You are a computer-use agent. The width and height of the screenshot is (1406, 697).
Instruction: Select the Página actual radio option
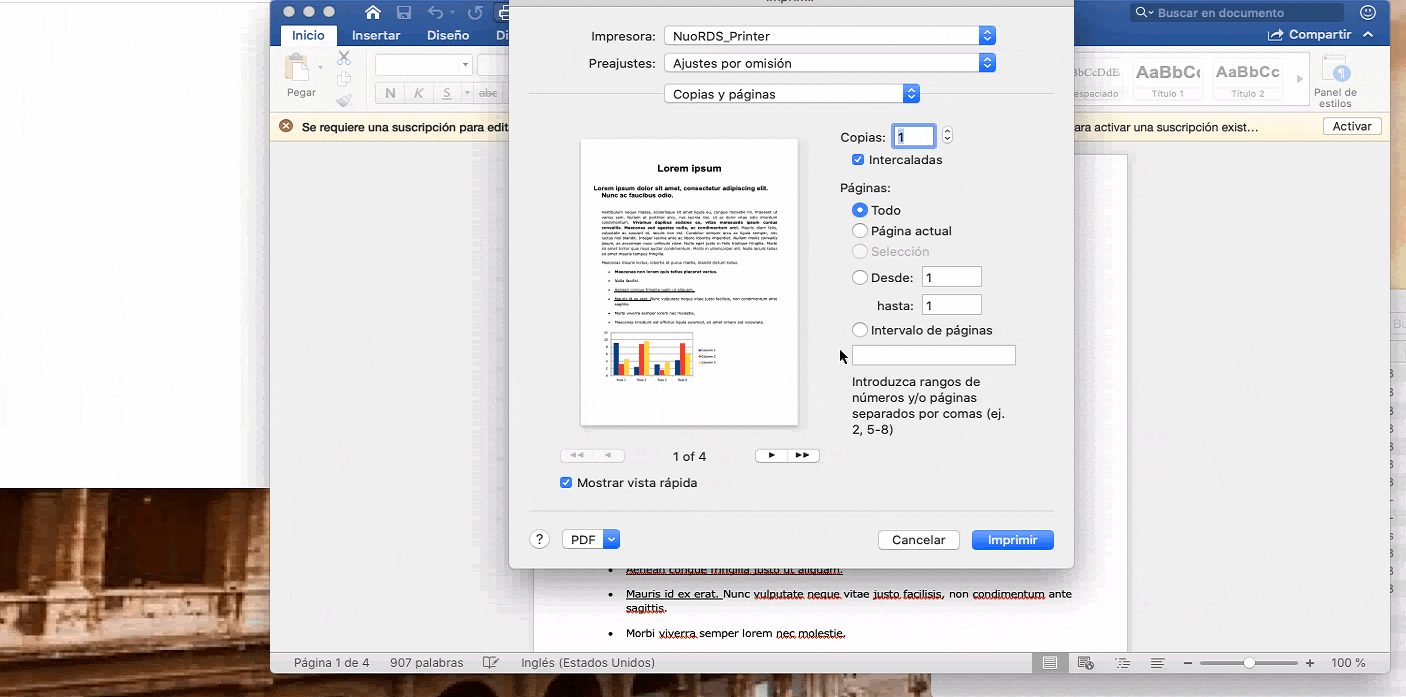(x=859, y=230)
